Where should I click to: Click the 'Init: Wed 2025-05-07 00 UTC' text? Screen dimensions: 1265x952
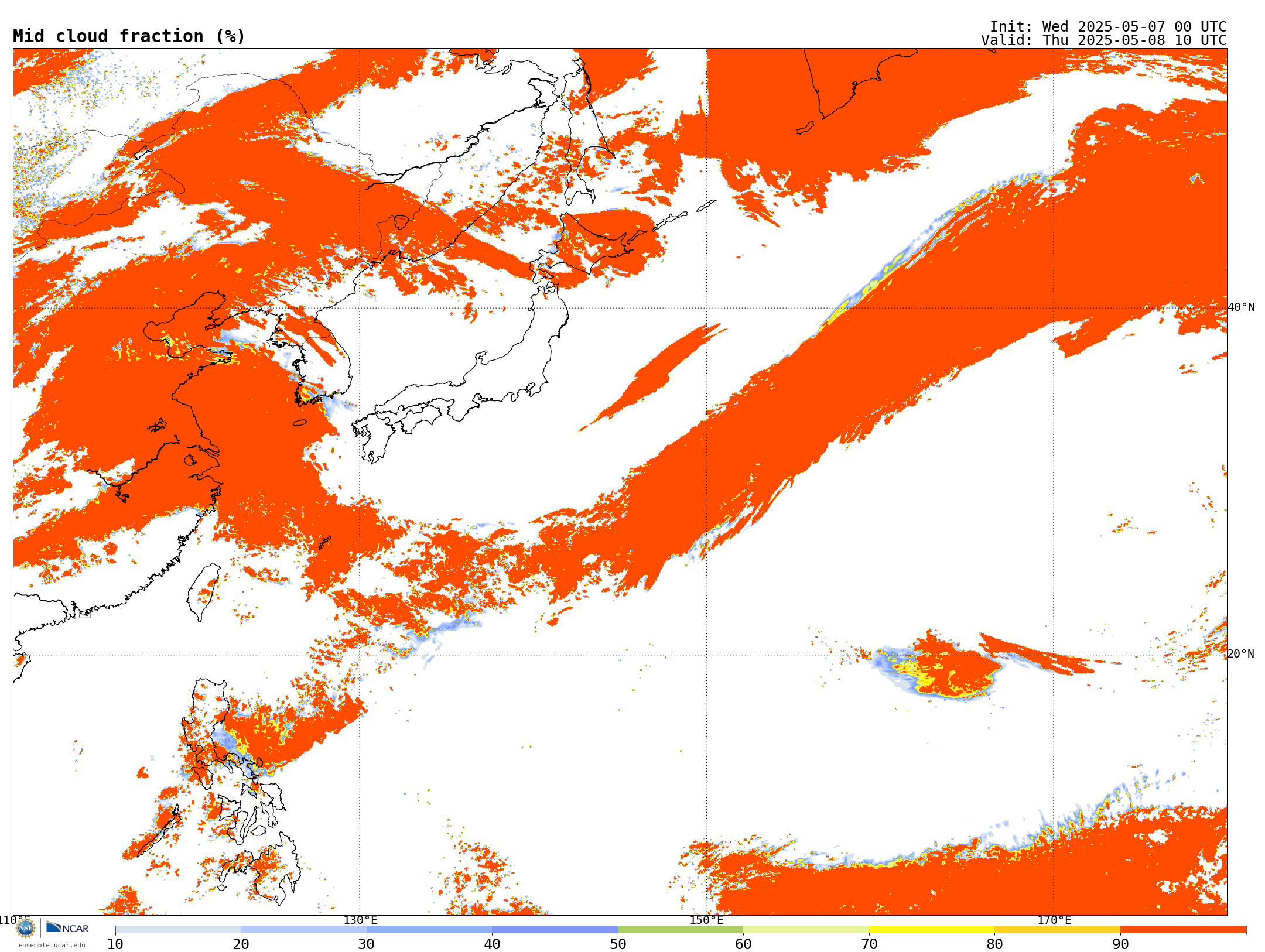click(1108, 27)
